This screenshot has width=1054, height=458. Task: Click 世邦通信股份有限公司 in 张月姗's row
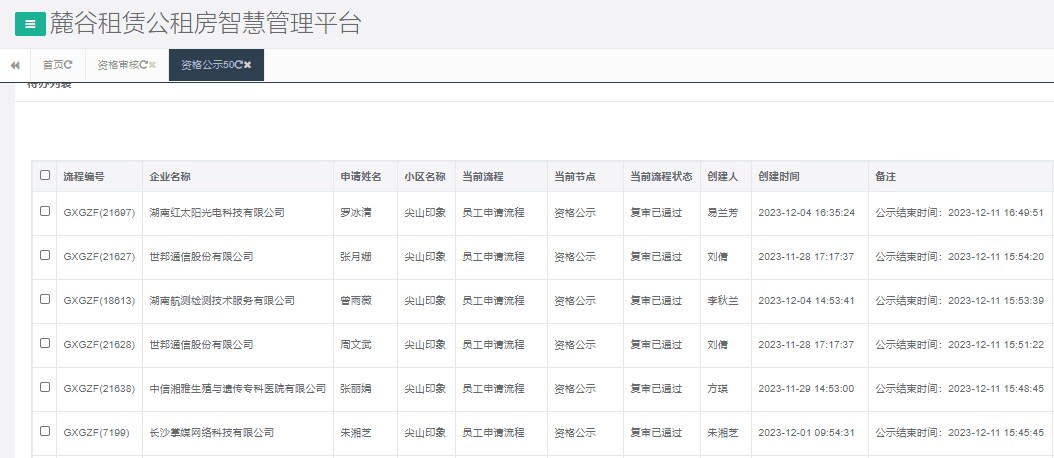click(x=201, y=257)
